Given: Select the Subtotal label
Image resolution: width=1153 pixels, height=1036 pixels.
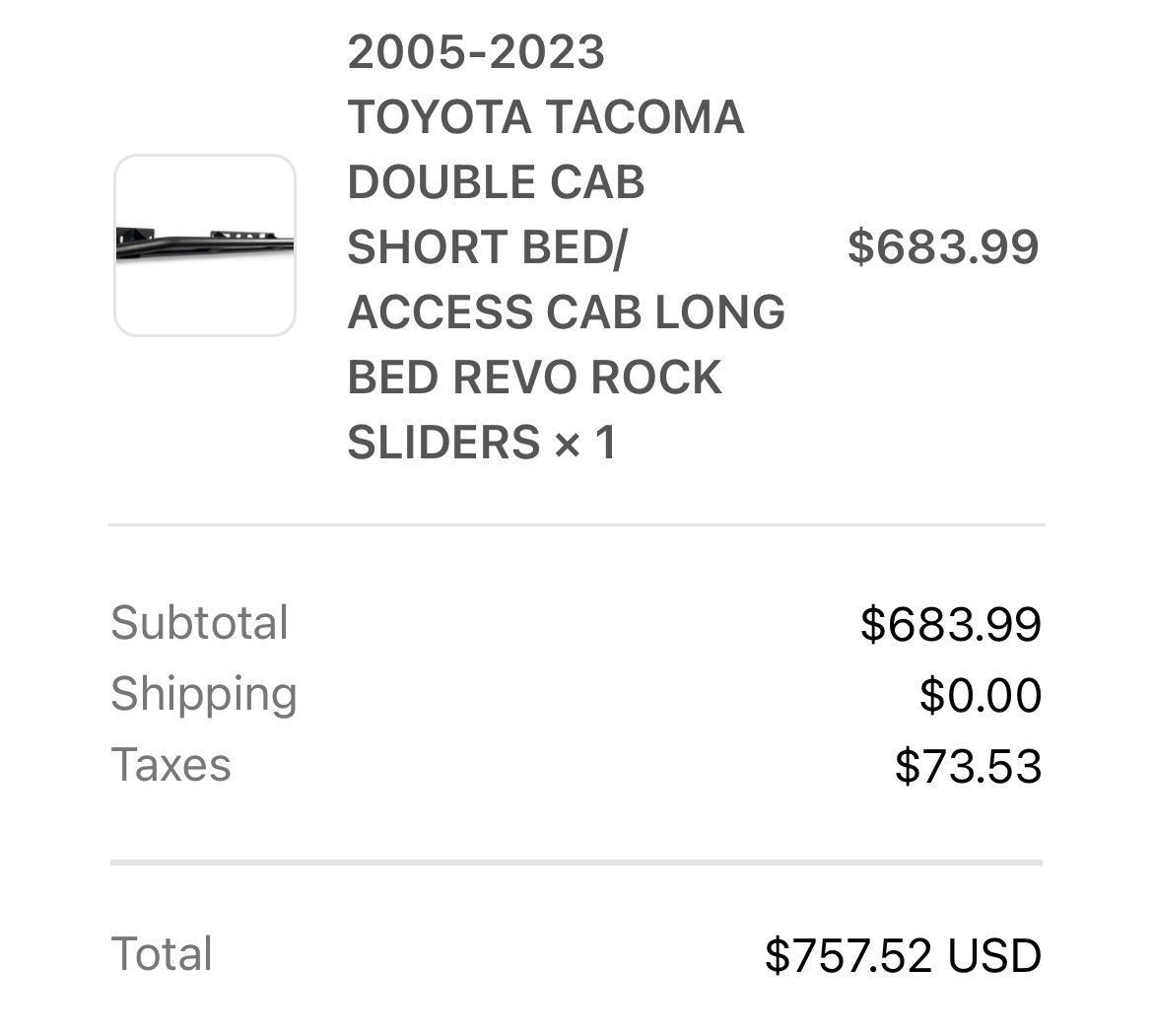Looking at the screenshot, I should click(x=199, y=623).
